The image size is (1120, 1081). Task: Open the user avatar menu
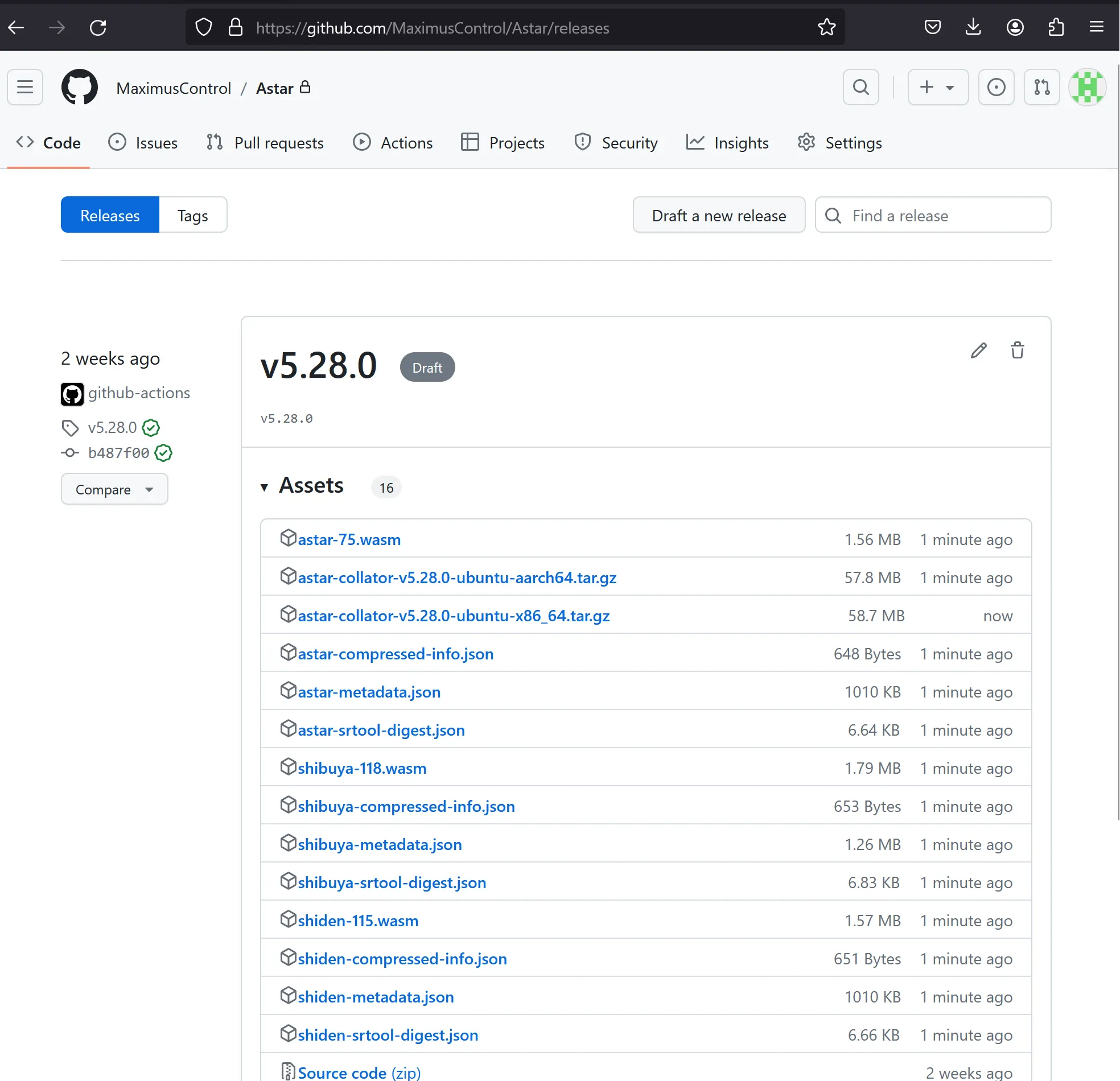1087,88
